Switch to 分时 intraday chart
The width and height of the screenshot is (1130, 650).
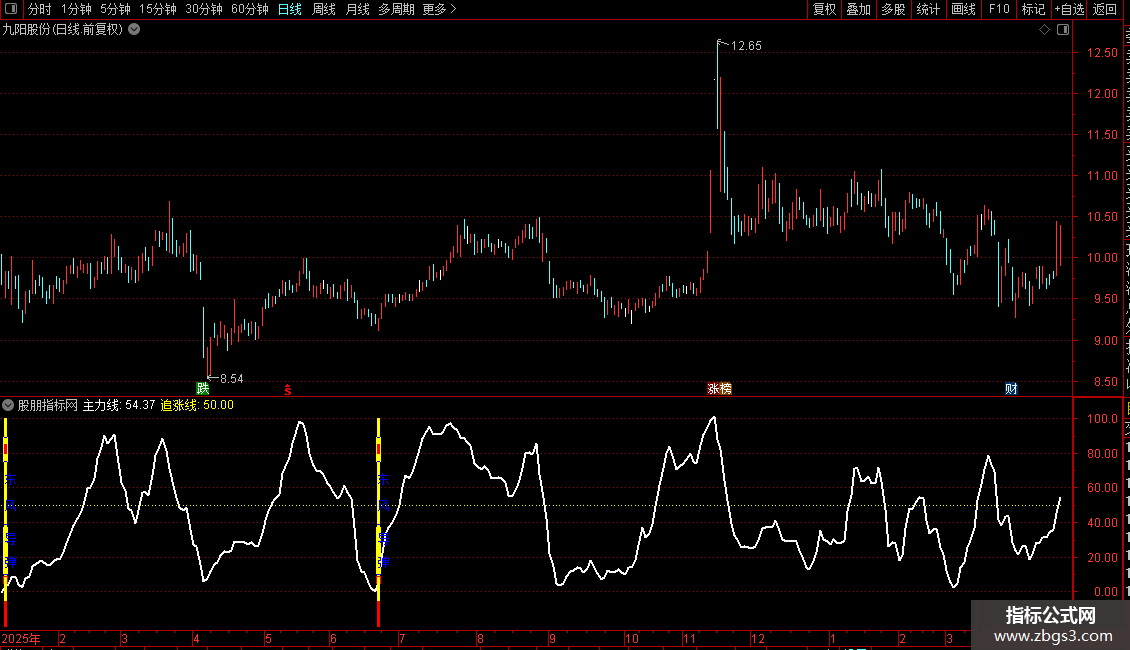40,9
